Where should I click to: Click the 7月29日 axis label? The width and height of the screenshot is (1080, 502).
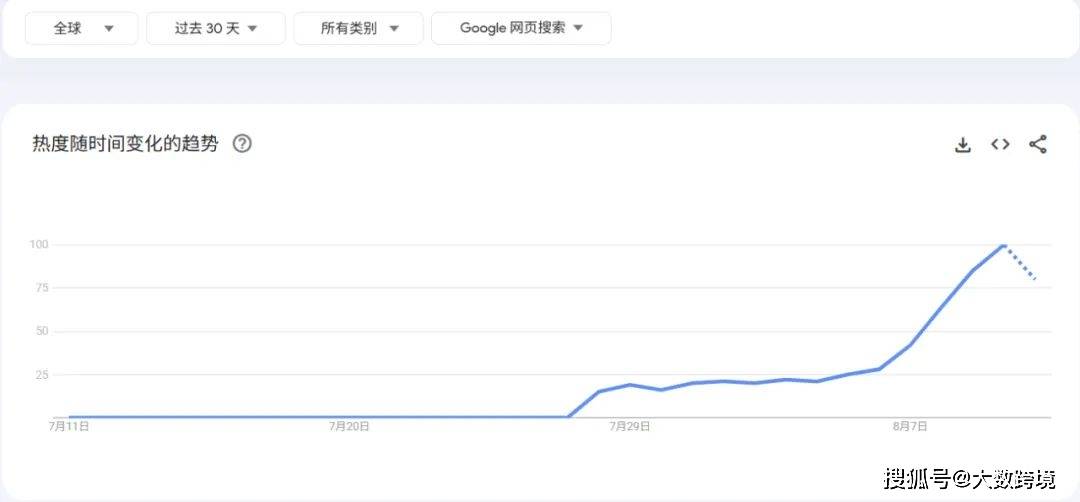click(x=630, y=426)
